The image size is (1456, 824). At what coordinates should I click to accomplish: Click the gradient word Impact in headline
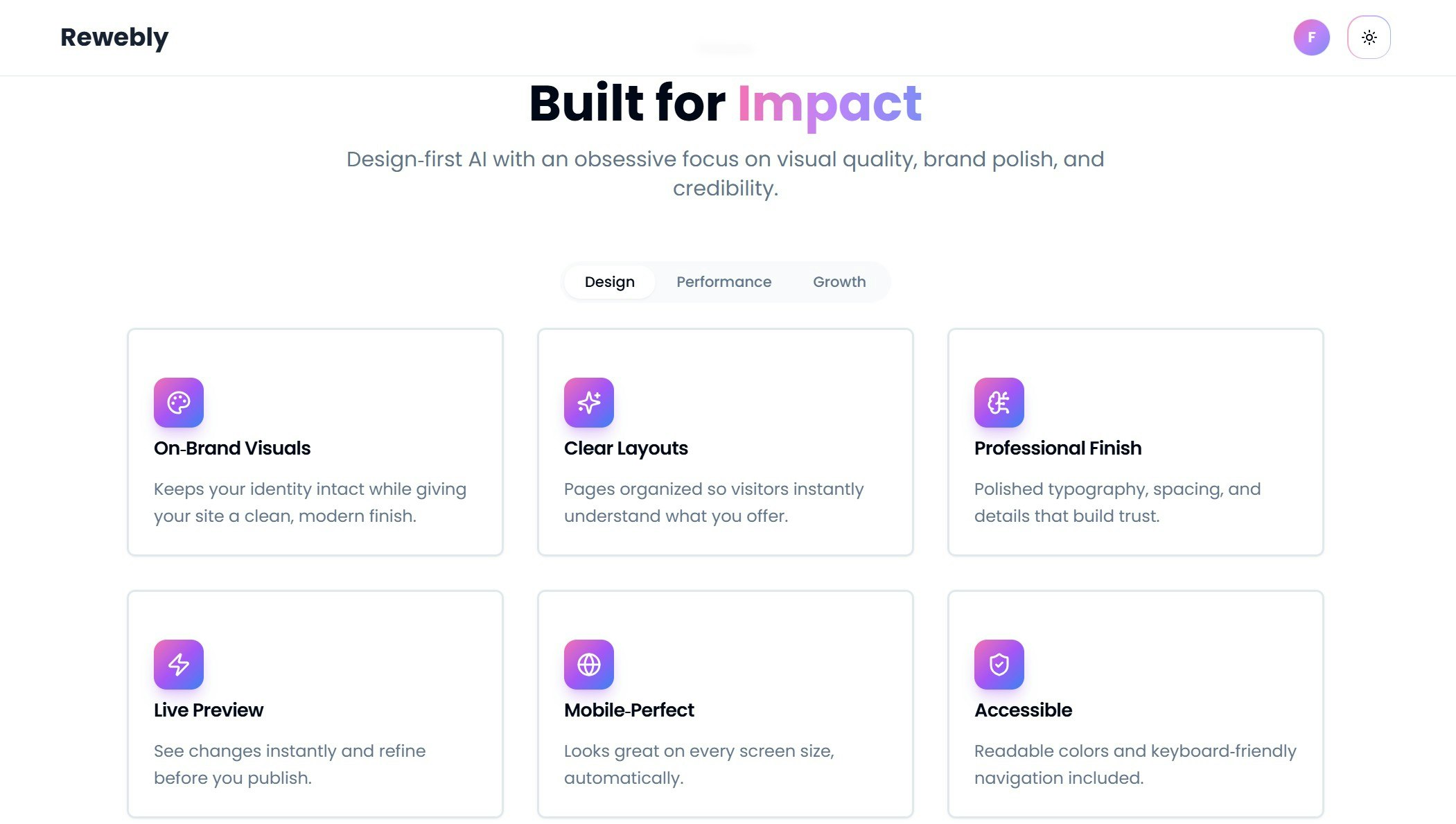click(x=830, y=104)
